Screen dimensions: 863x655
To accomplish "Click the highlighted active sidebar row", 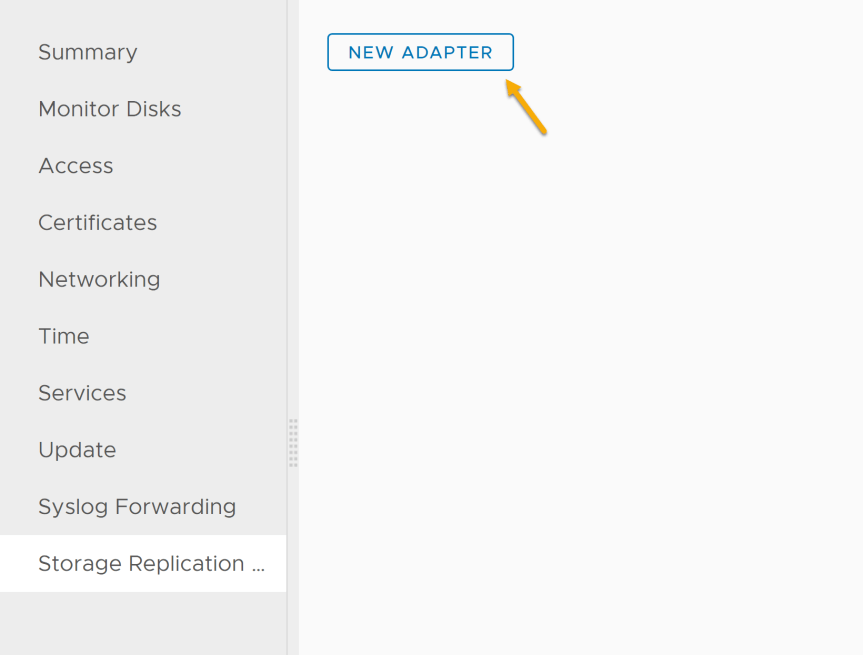I will (143, 564).
